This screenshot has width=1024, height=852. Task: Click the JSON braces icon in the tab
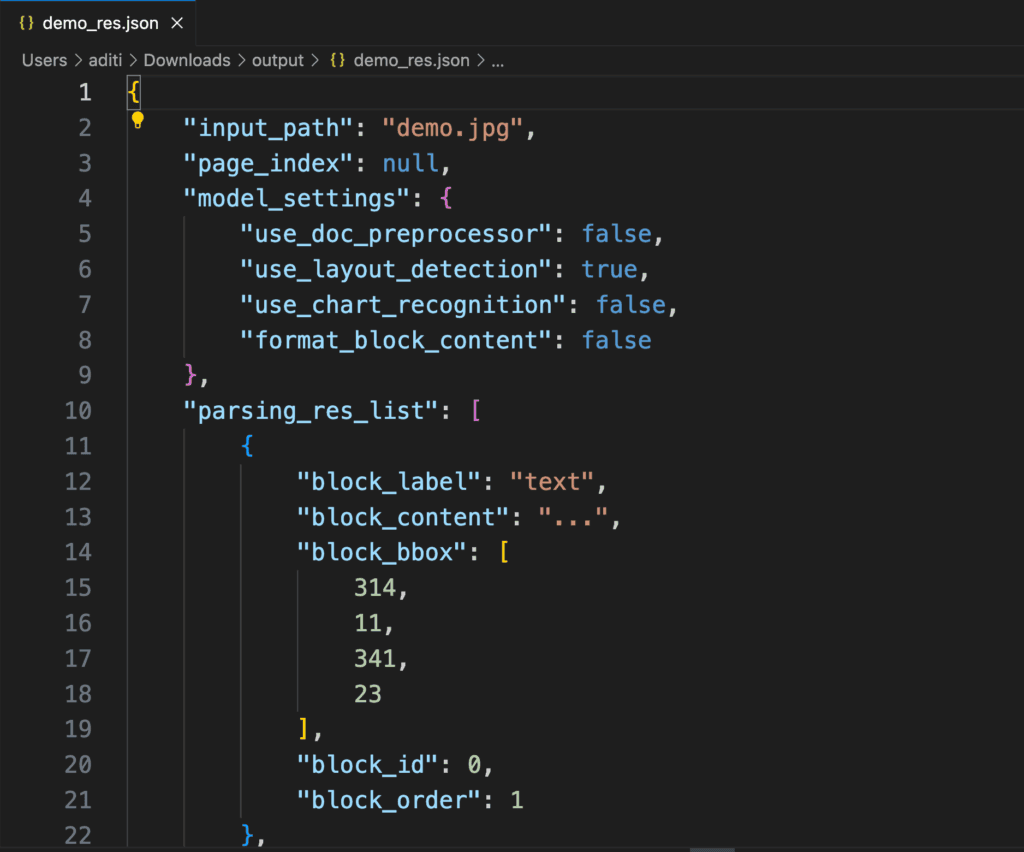pos(27,23)
